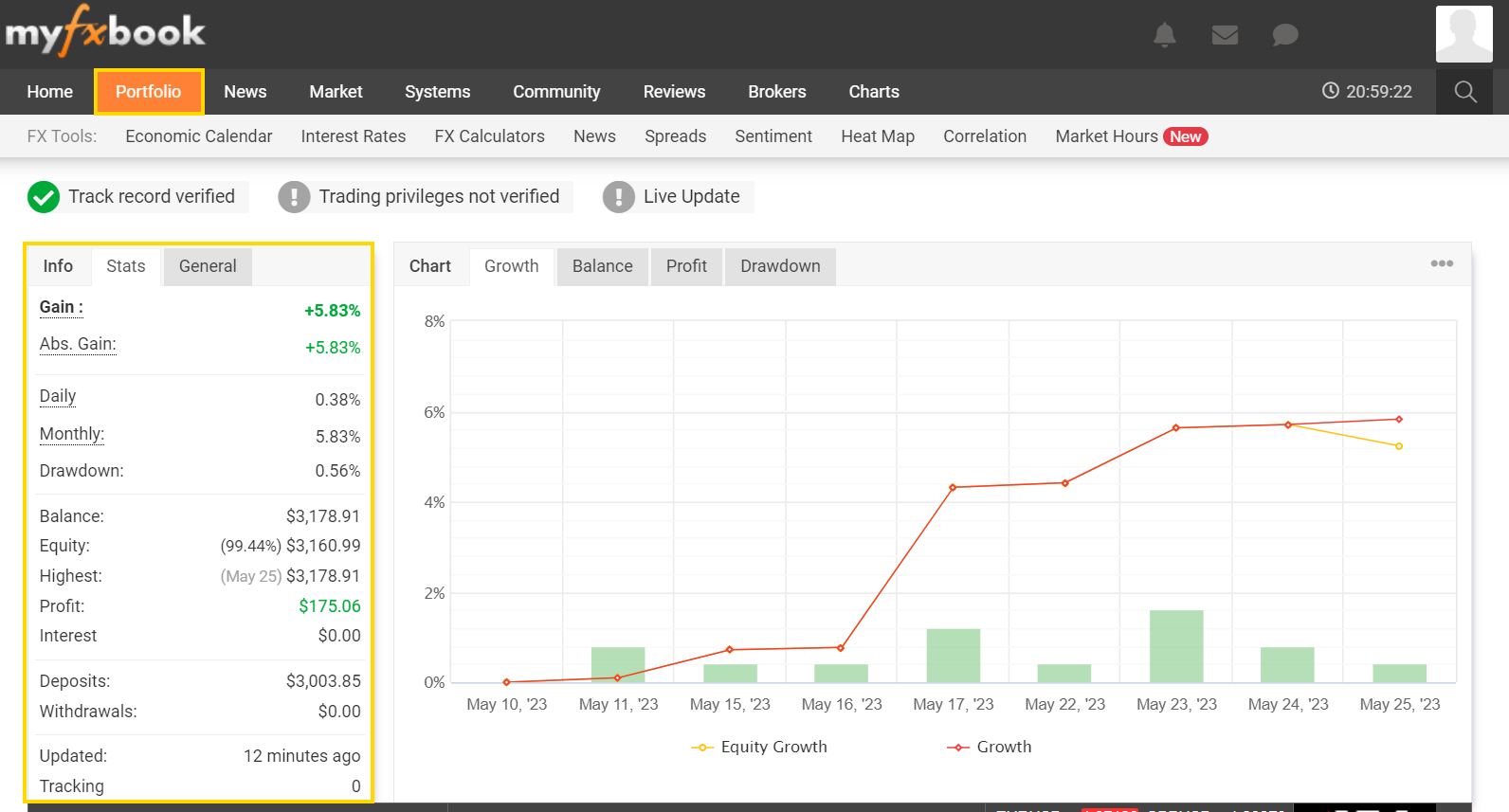Select the Drawdown chart tab
This screenshot has height=812, width=1509.
pyautogui.click(x=780, y=266)
